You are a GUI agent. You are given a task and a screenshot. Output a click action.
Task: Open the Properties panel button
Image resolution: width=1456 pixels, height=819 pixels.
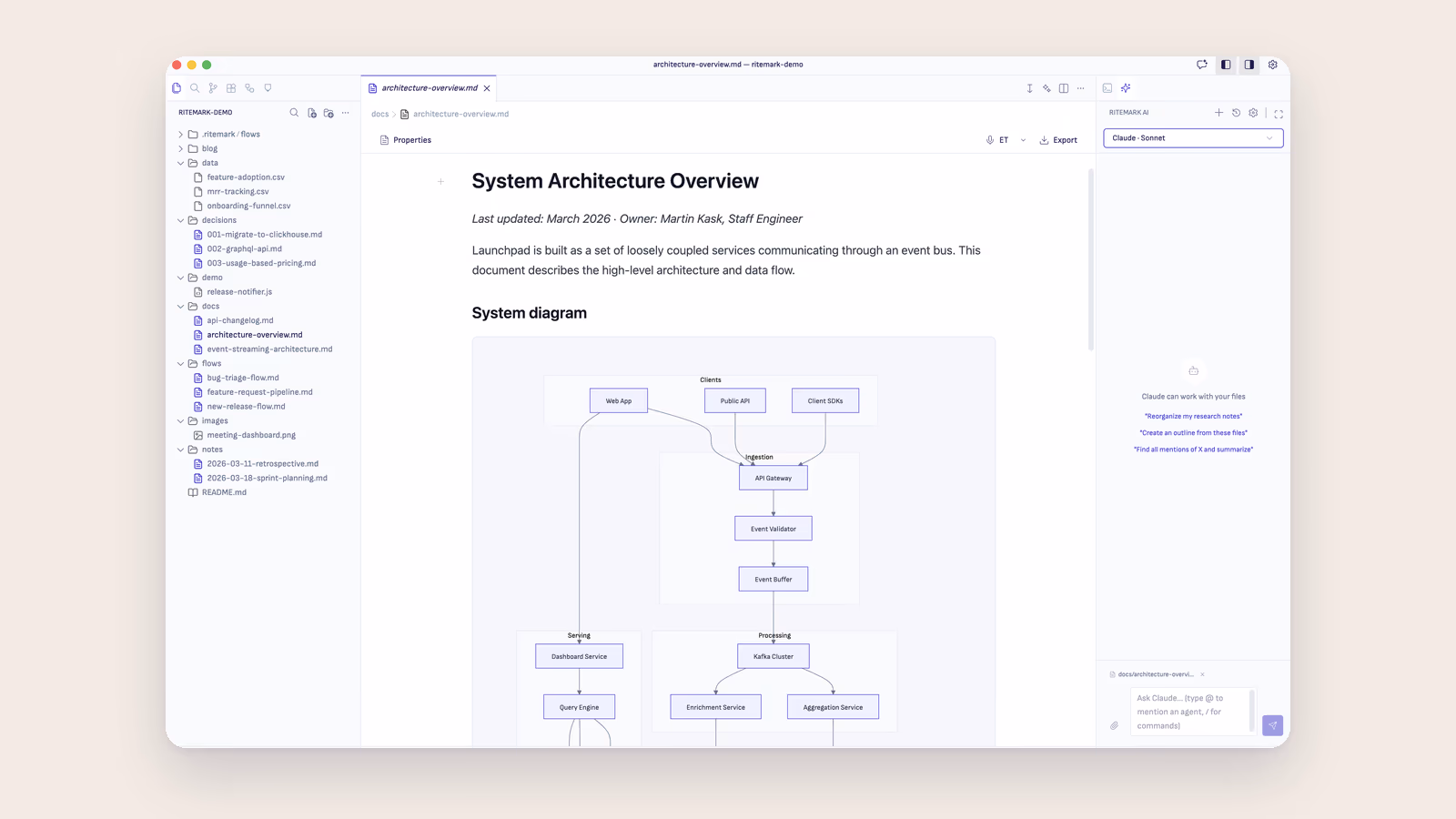406,140
